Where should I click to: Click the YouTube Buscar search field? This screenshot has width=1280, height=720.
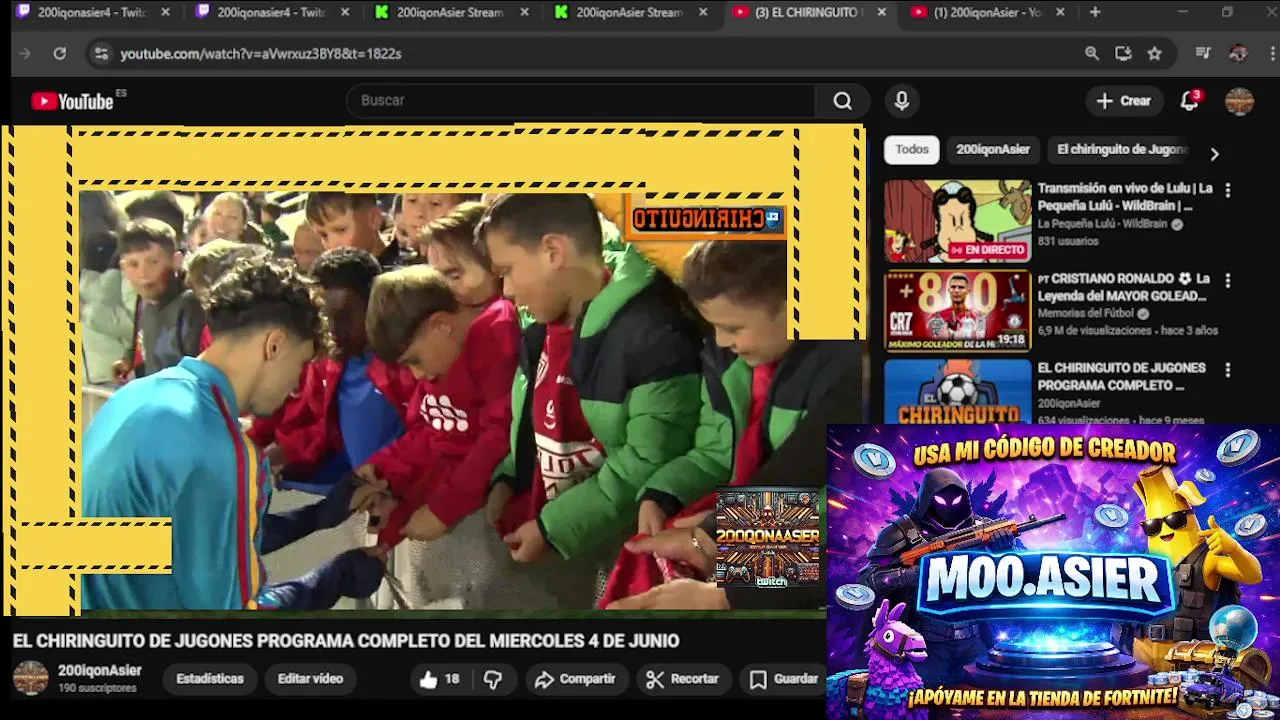pyautogui.click(x=583, y=101)
